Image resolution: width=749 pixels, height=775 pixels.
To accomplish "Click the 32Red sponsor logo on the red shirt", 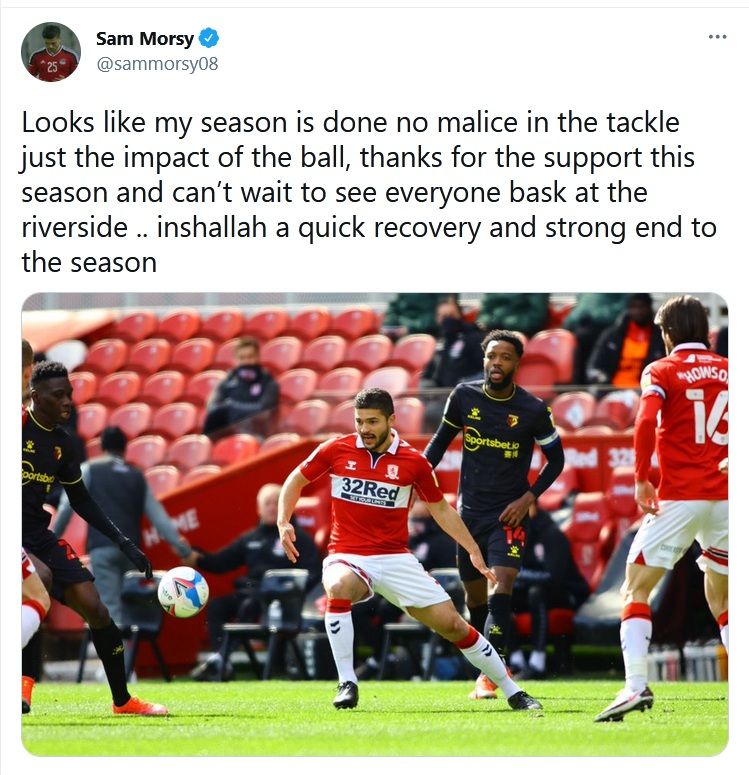I will (370, 491).
